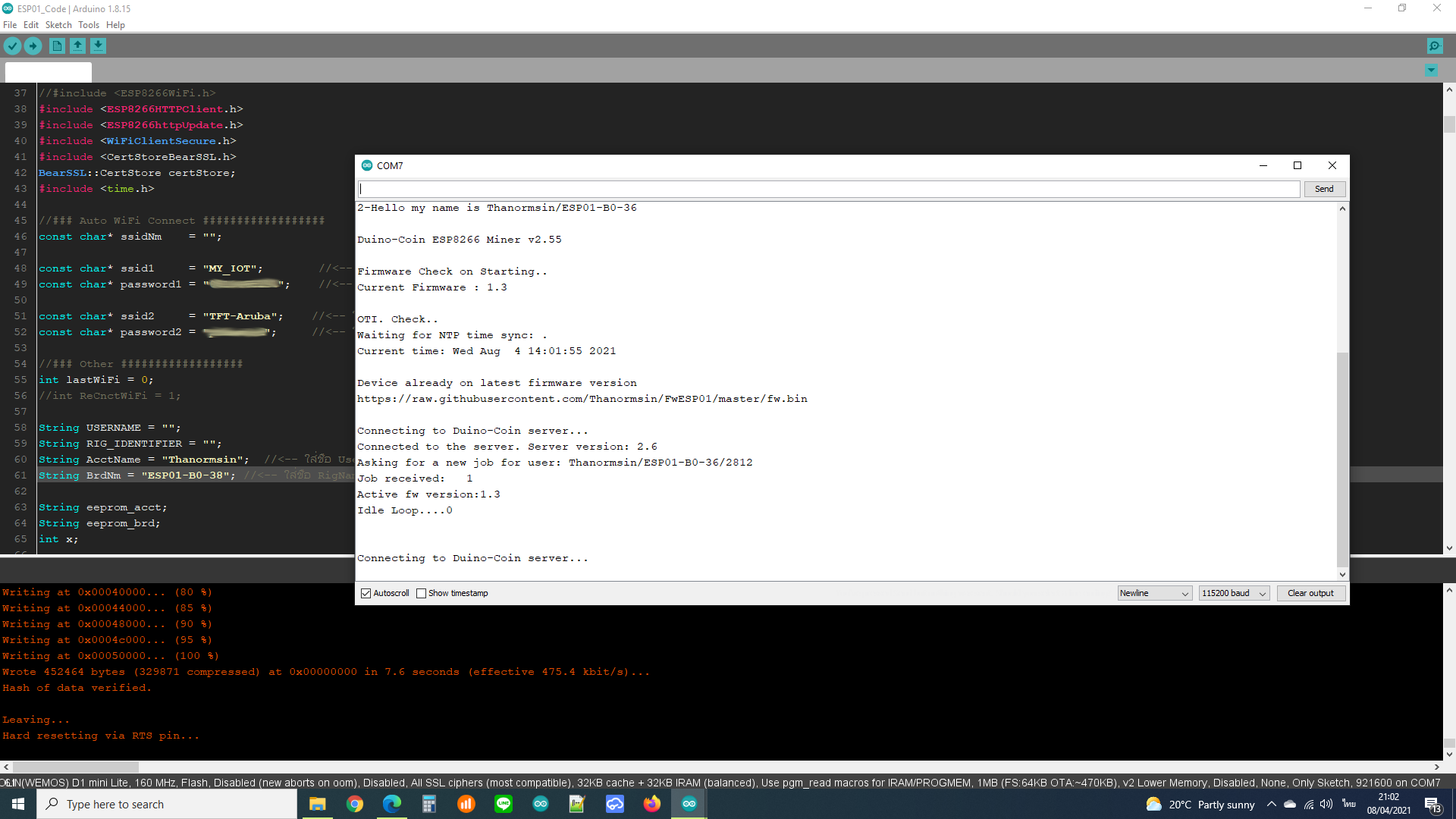Create a new sketch with New icon

(57, 46)
